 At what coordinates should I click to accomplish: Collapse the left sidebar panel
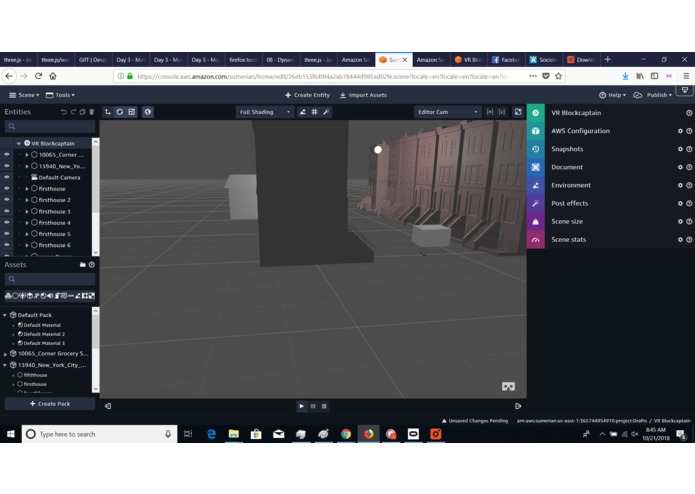coord(108,406)
